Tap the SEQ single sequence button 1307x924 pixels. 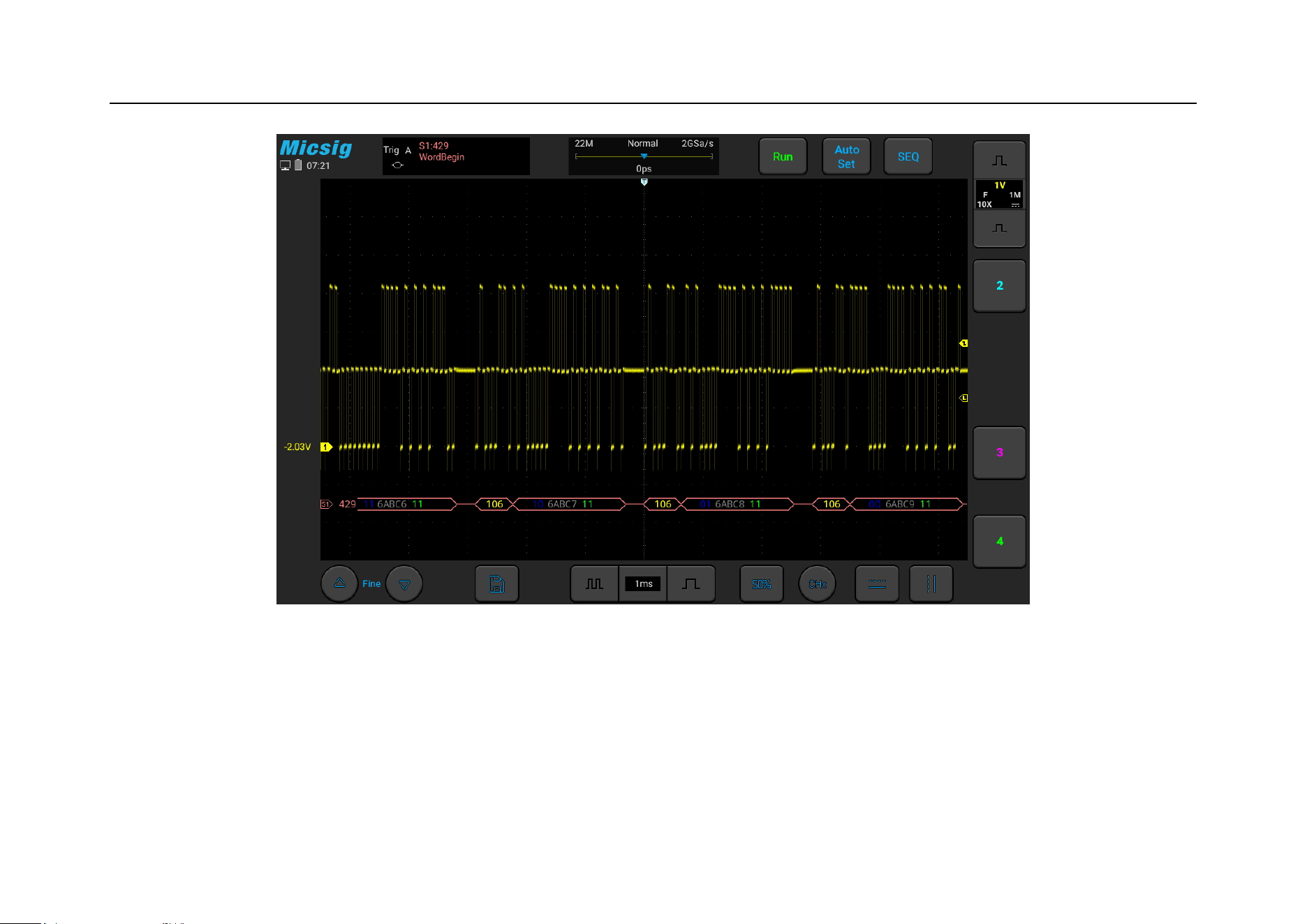tap(908, 156)
